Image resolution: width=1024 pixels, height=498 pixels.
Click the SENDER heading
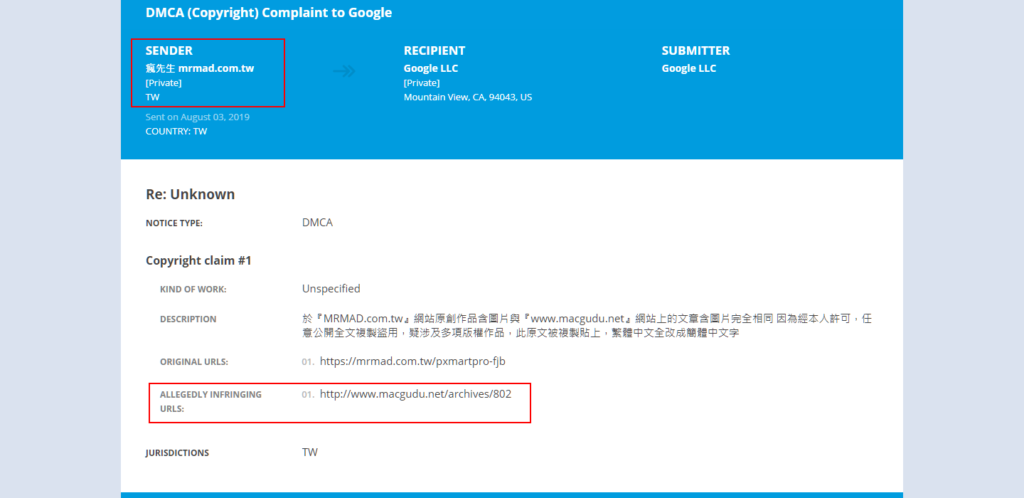[169, 51]
